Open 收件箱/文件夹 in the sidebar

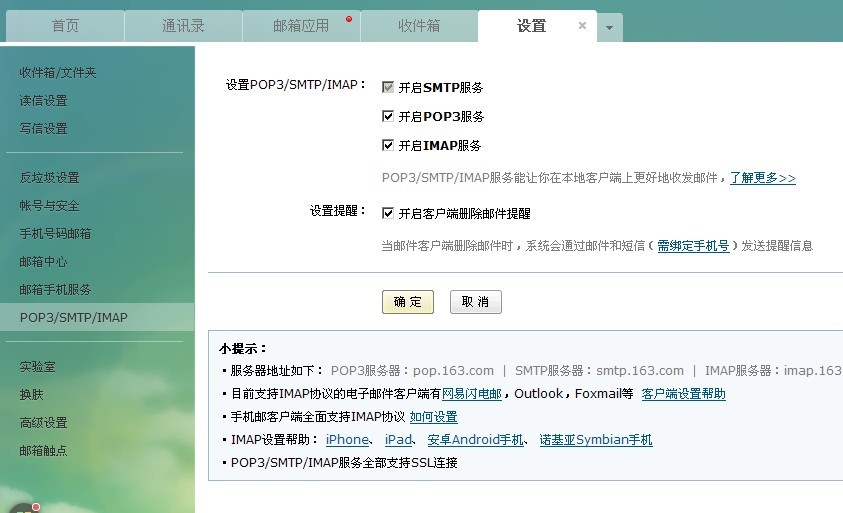coord(58,73)
